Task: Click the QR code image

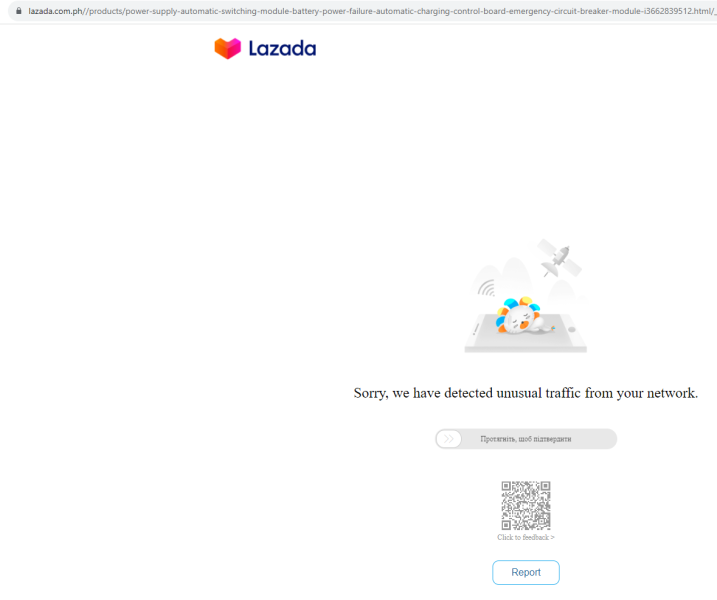Action: [x=526, y=505]
